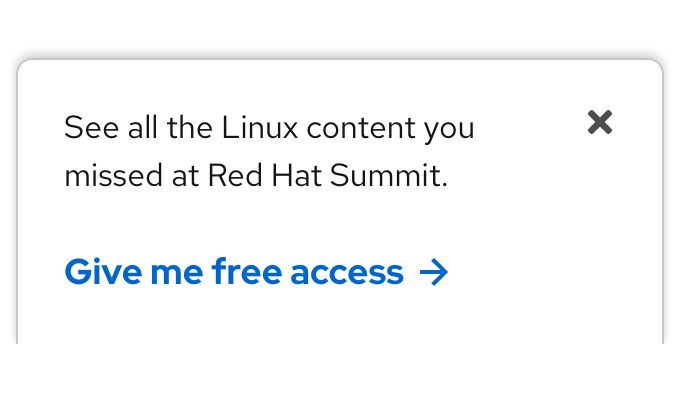Image resolution: width=680 pixels, height=400 pixels.
Task: Click the Linux content message text
Action: coord(269,129)
